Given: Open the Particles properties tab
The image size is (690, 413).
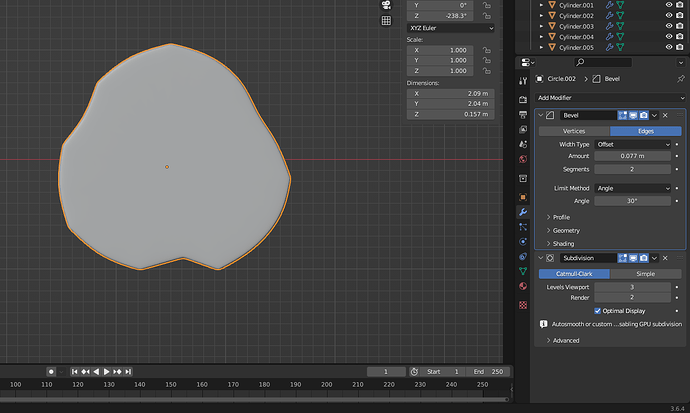Looking at the screenshot, I should click(523, 227).
